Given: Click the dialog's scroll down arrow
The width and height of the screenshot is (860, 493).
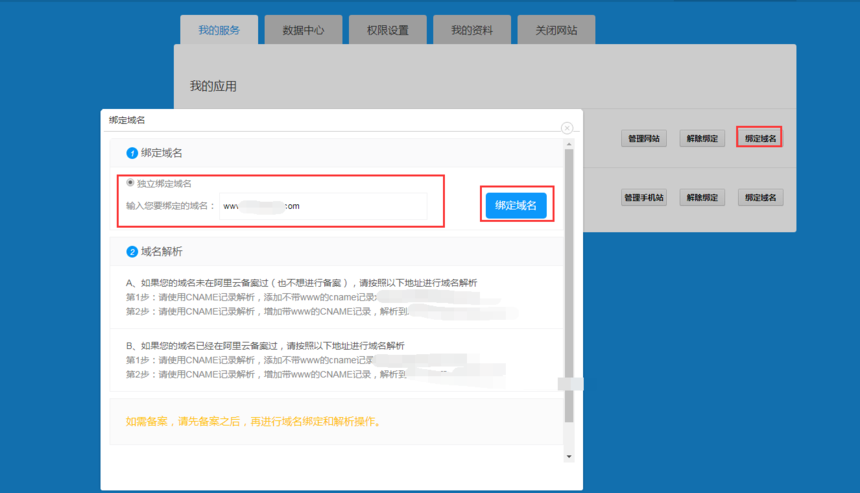Looking at the screenshot, I should [569, 456].
